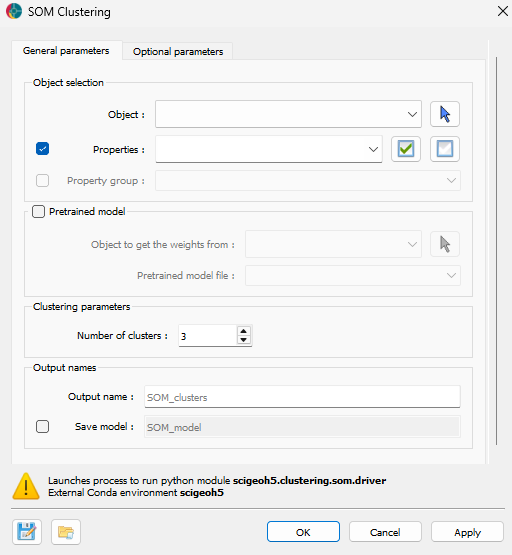
Task: Click the deselect all properties icon
Action: [x=444, y=149]
